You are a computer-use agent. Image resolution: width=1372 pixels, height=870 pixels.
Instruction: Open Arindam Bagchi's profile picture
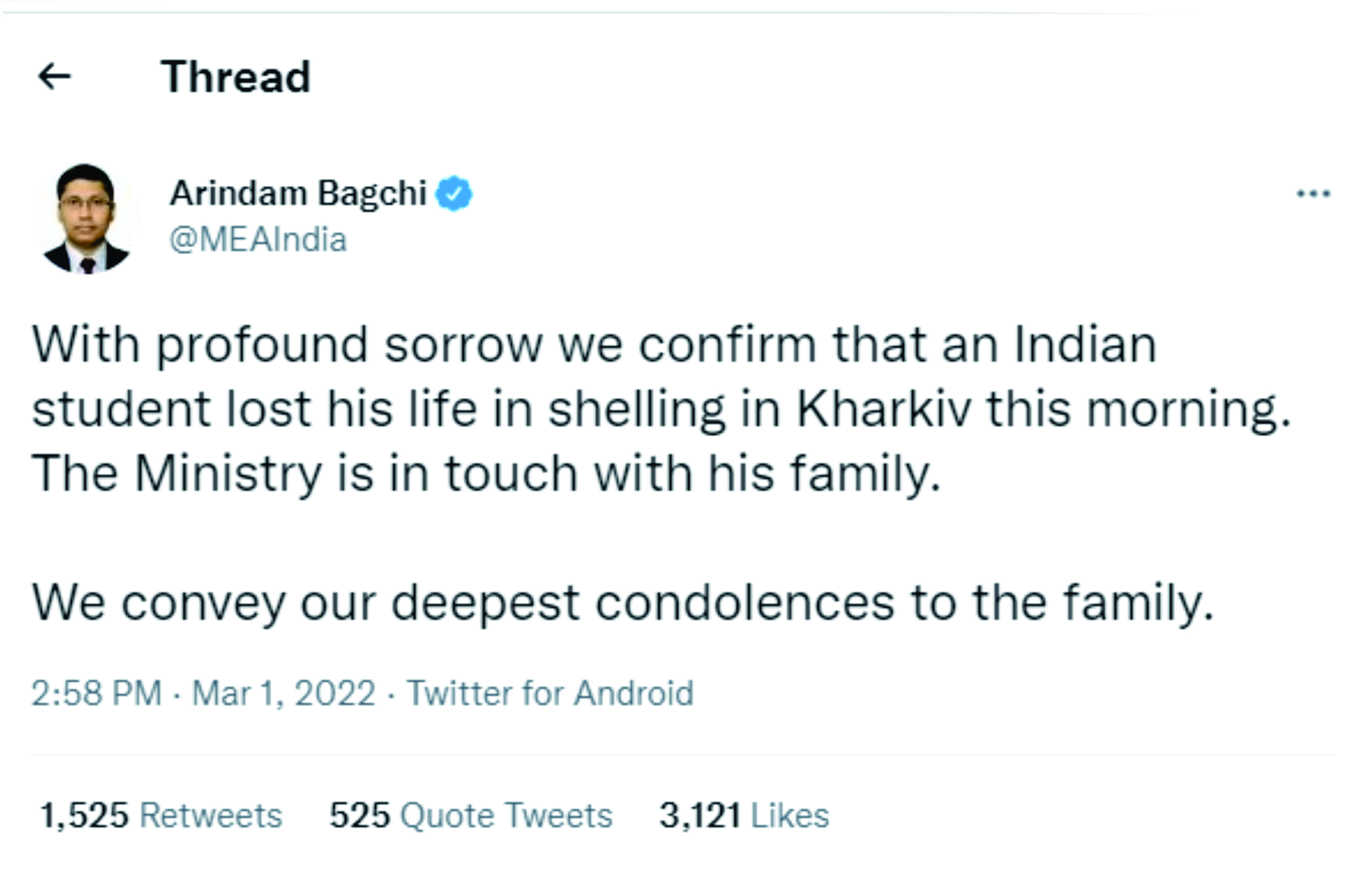86,218
